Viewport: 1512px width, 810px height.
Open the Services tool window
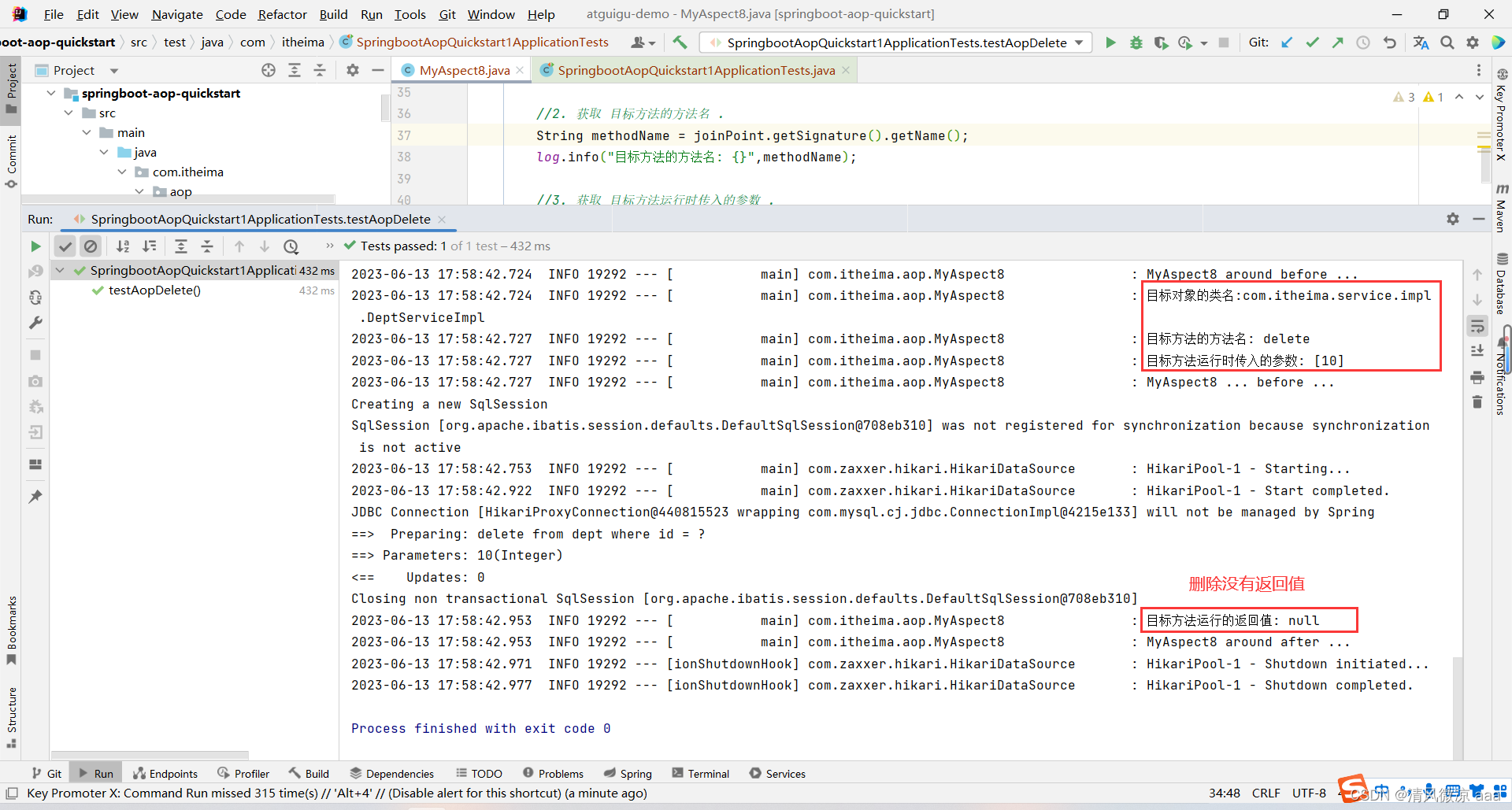tap(777, 774)
